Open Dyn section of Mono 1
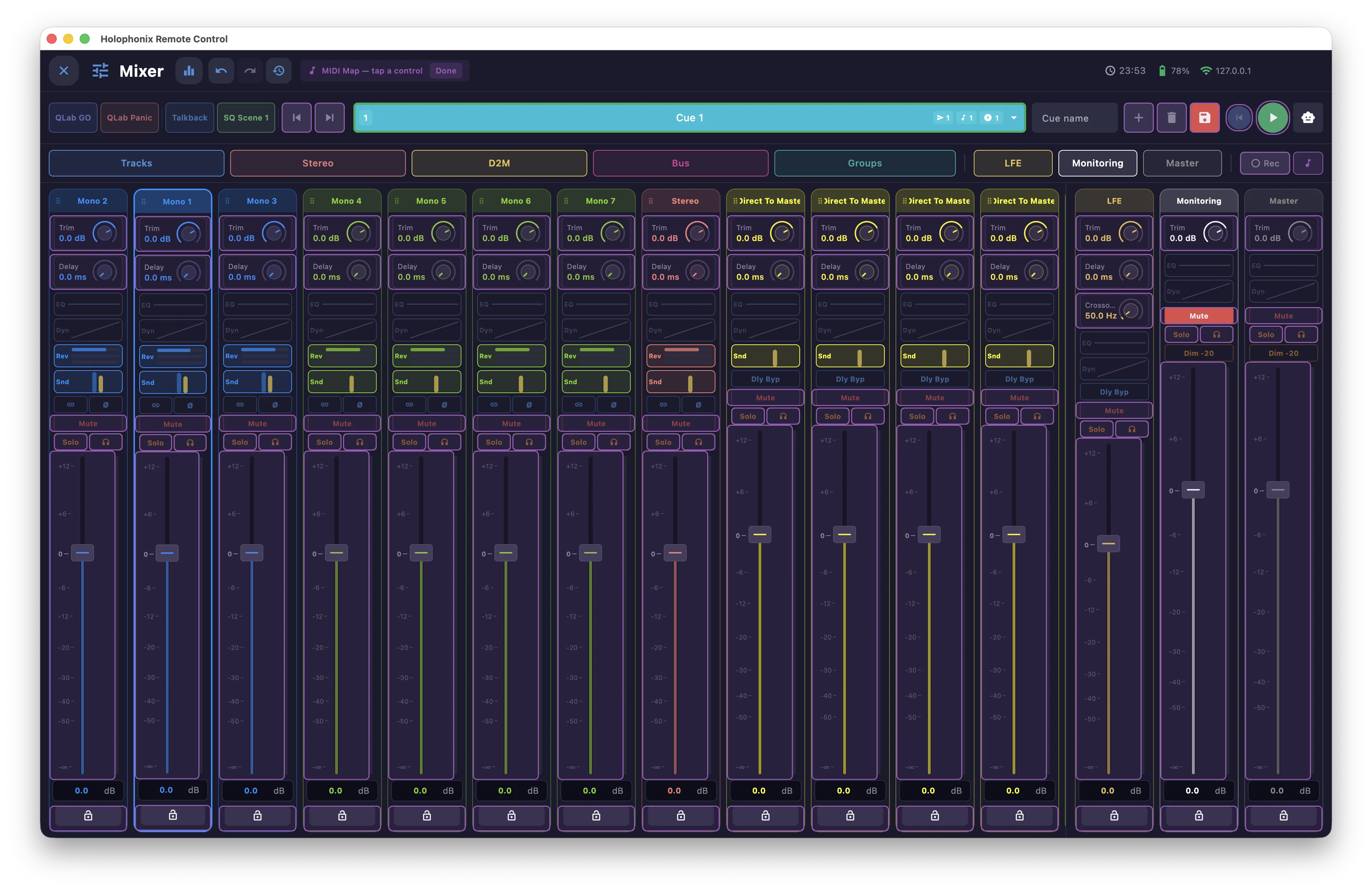This screenshot has width=1372, height=891. pos(173,331)
